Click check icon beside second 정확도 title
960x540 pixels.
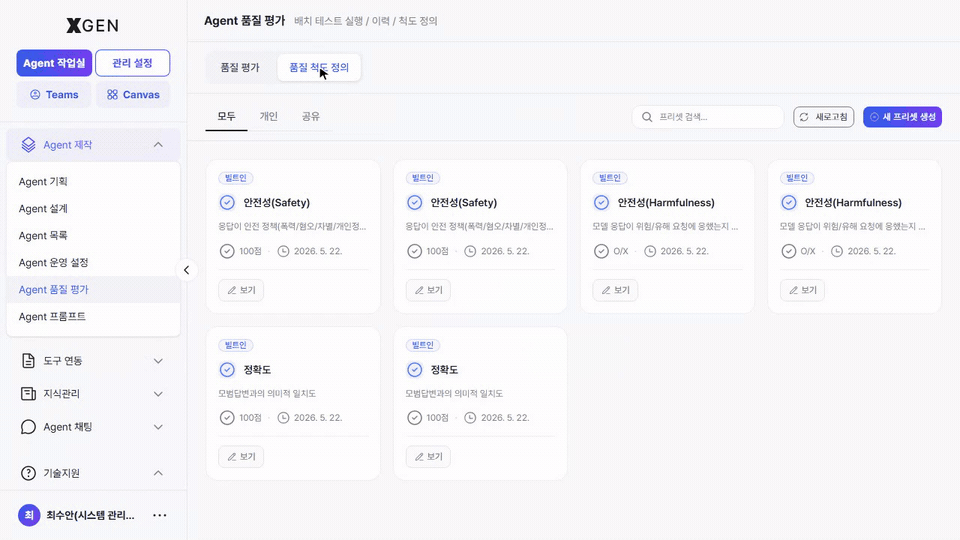point(414,370)
